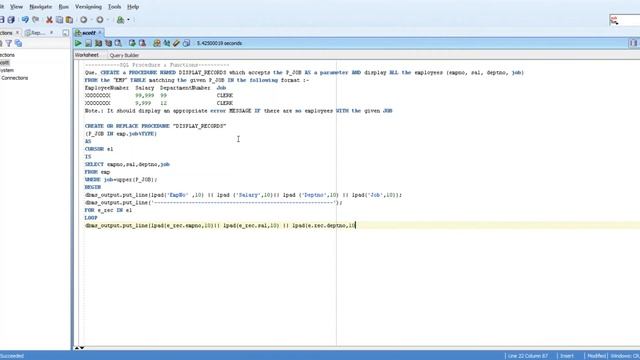Click the Insert mode status entry
Screen dimensions: 640x360
pos(567,356)
